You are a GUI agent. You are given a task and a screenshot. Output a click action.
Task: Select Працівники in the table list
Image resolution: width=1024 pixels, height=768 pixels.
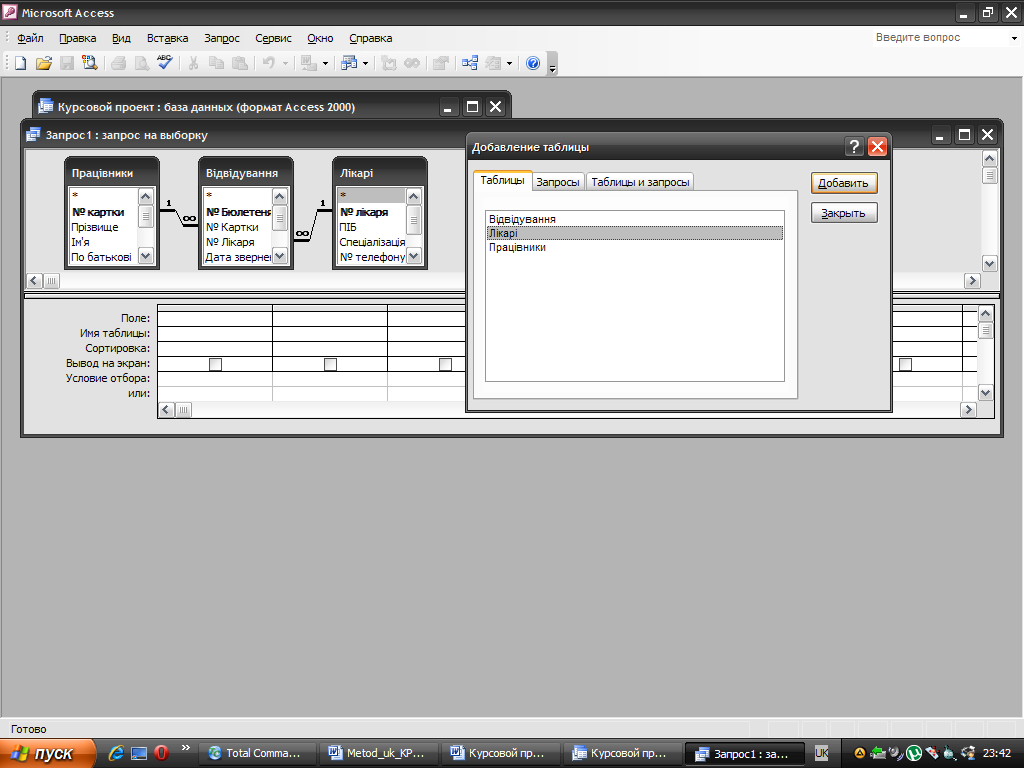pos(635,248)
